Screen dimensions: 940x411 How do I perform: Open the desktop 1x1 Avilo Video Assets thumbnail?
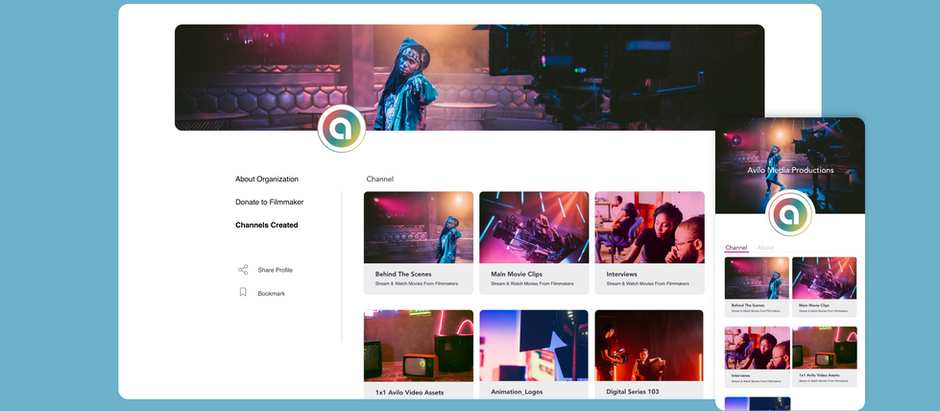point(418,346)
